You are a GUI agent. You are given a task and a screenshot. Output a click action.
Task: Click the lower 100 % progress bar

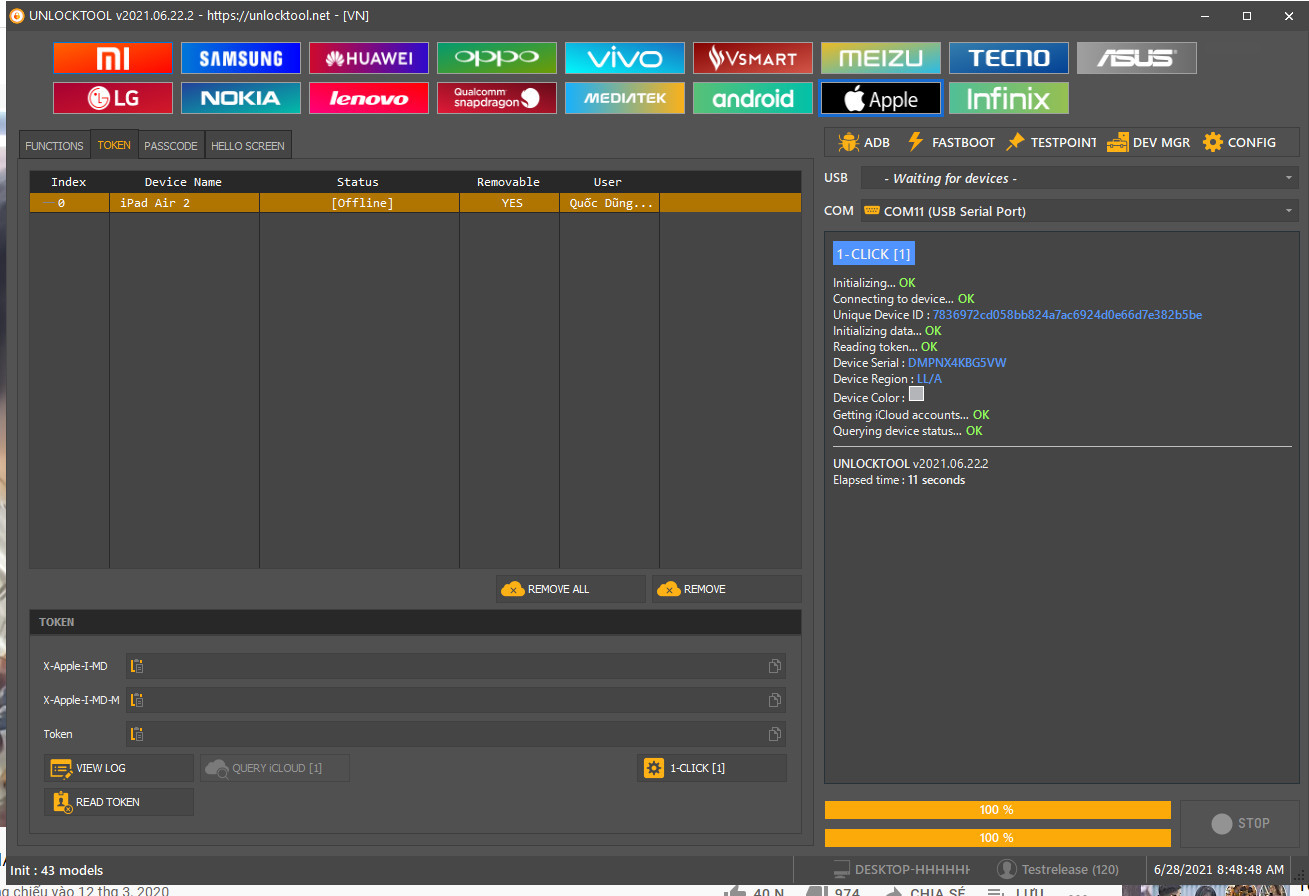point(997,837)
